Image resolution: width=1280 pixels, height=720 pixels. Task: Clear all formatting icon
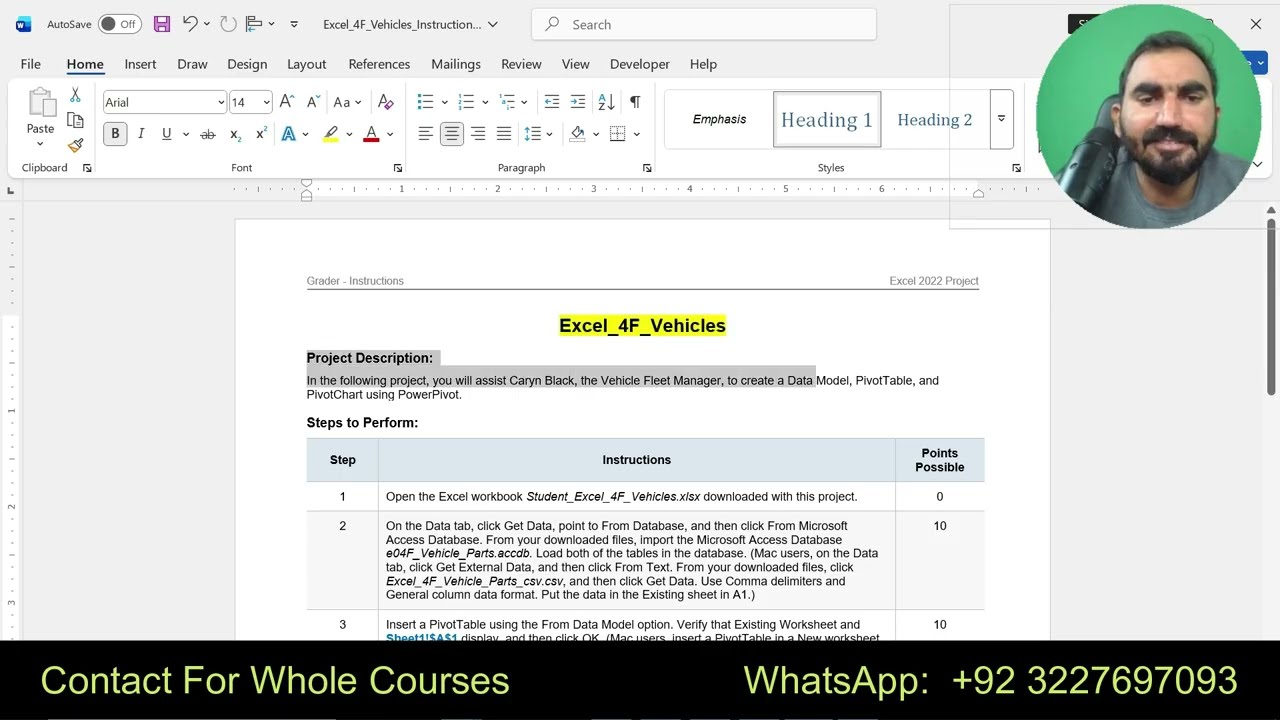coord(386,102)
